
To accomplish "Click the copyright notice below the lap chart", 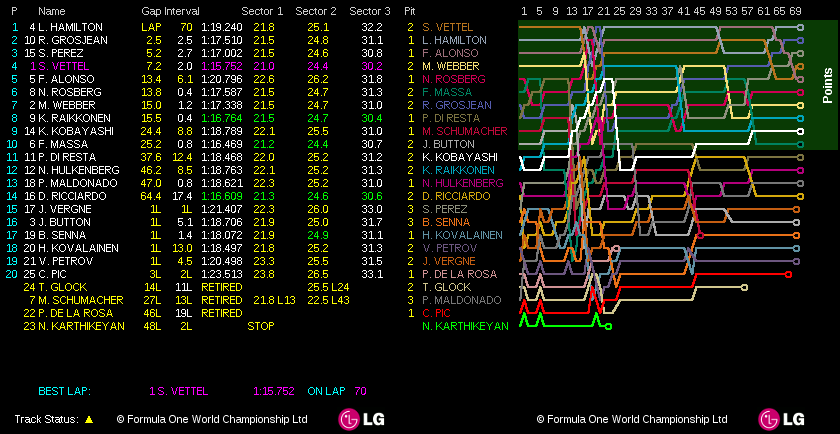I will [632, 419].
